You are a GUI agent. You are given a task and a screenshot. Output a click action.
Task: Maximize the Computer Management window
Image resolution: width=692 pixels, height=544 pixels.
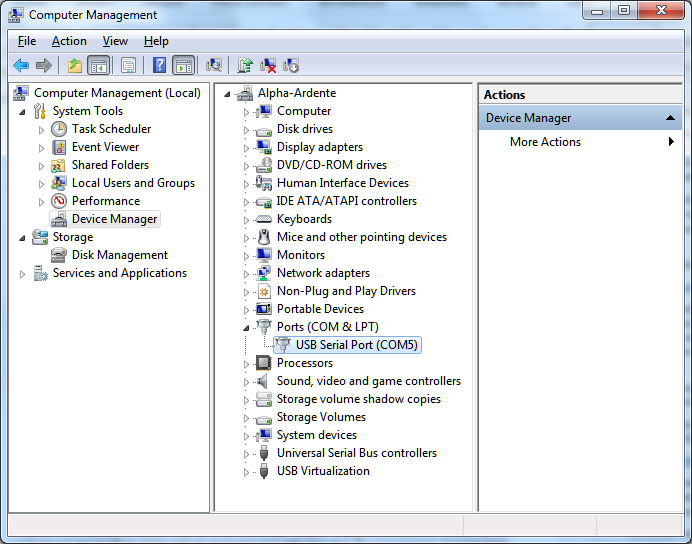(624, 10)
